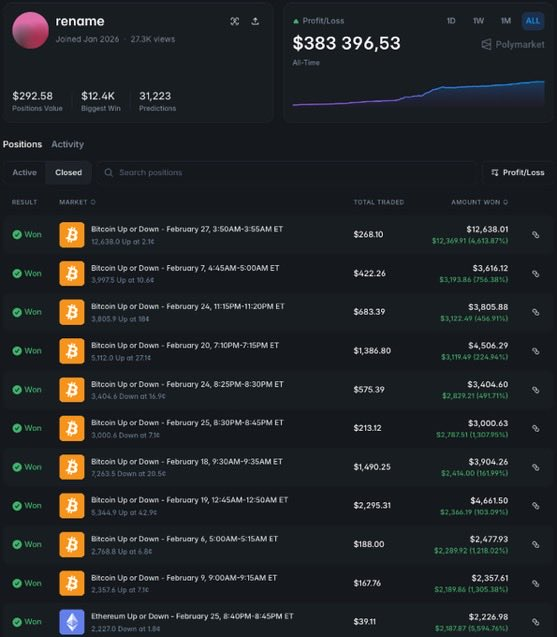The image size is (557, 637).
Task: Click the profit/loss line chart
Action: coord(418,93)
